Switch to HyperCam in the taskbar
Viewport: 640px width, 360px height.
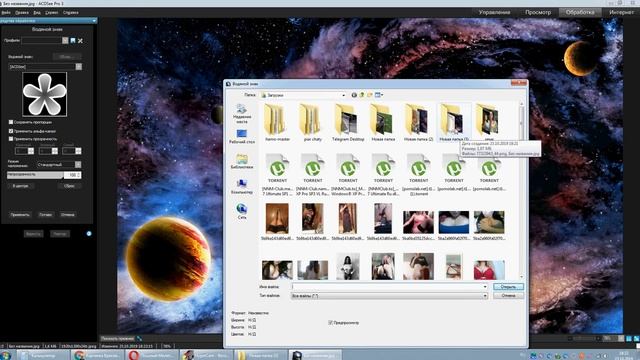click(206, 355)
